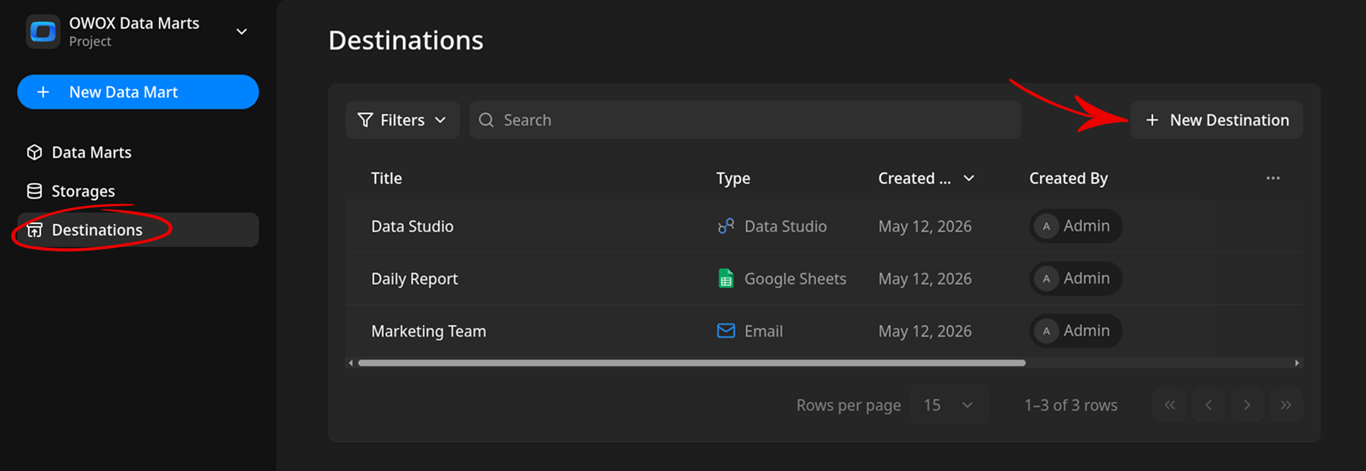Viewport: 1366px width, 471px height.
Task: Sort by Created column header
Action: click(926, 178)
